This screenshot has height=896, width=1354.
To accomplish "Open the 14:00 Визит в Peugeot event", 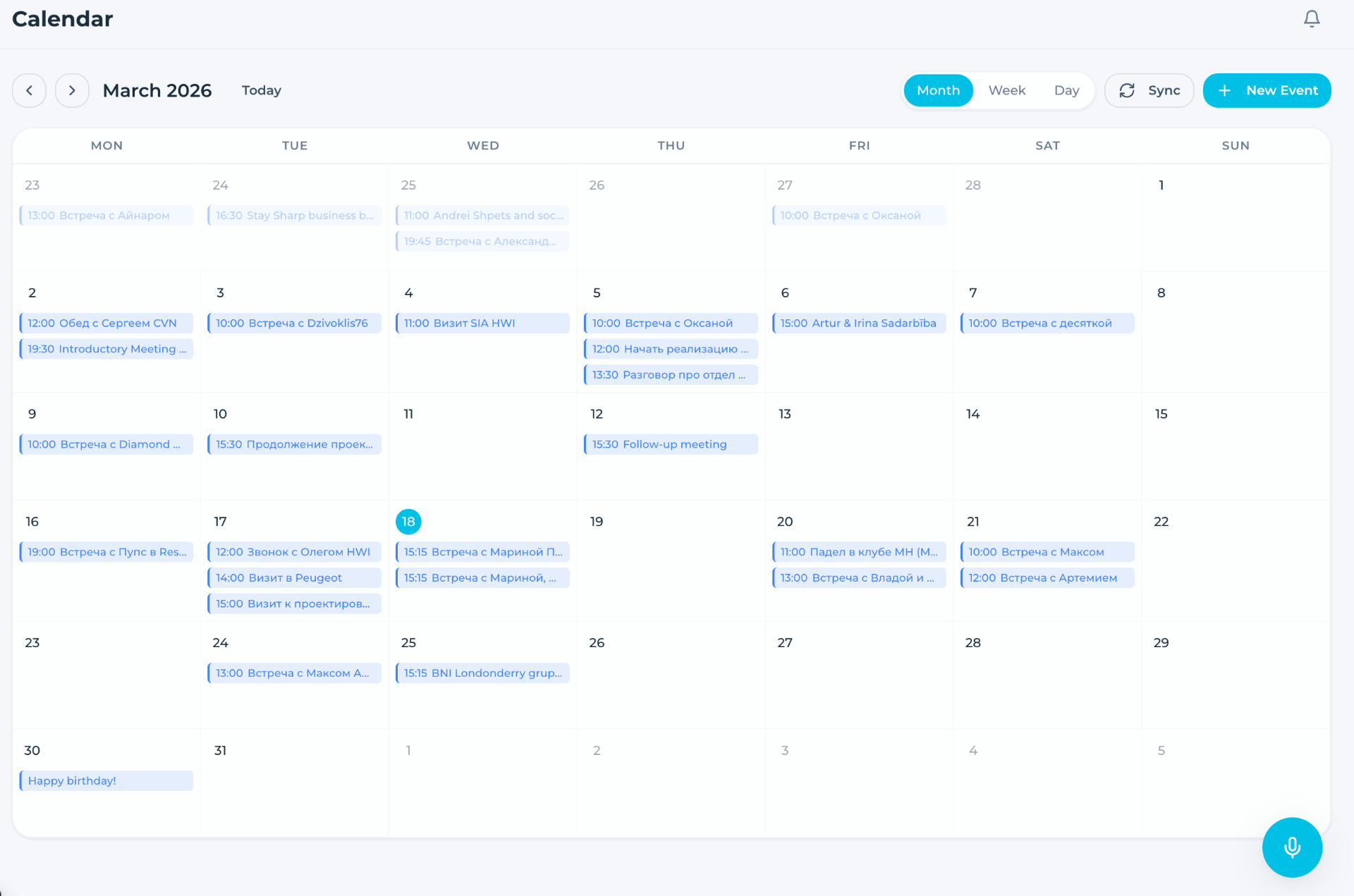I will [x=294, y=577].
